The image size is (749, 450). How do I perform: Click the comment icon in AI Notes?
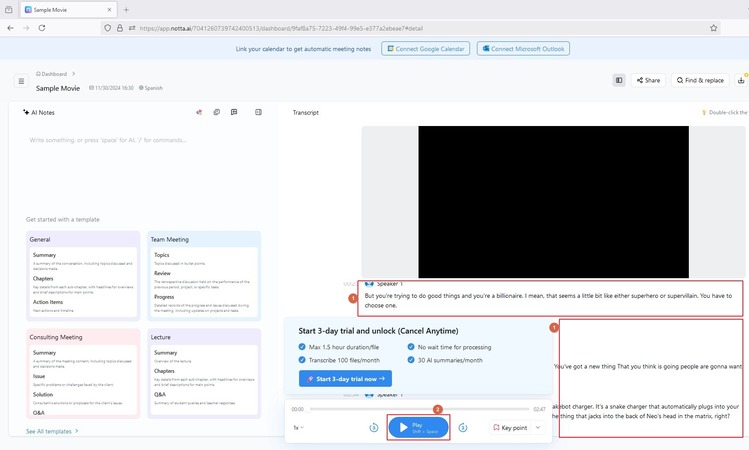[234, 112]
